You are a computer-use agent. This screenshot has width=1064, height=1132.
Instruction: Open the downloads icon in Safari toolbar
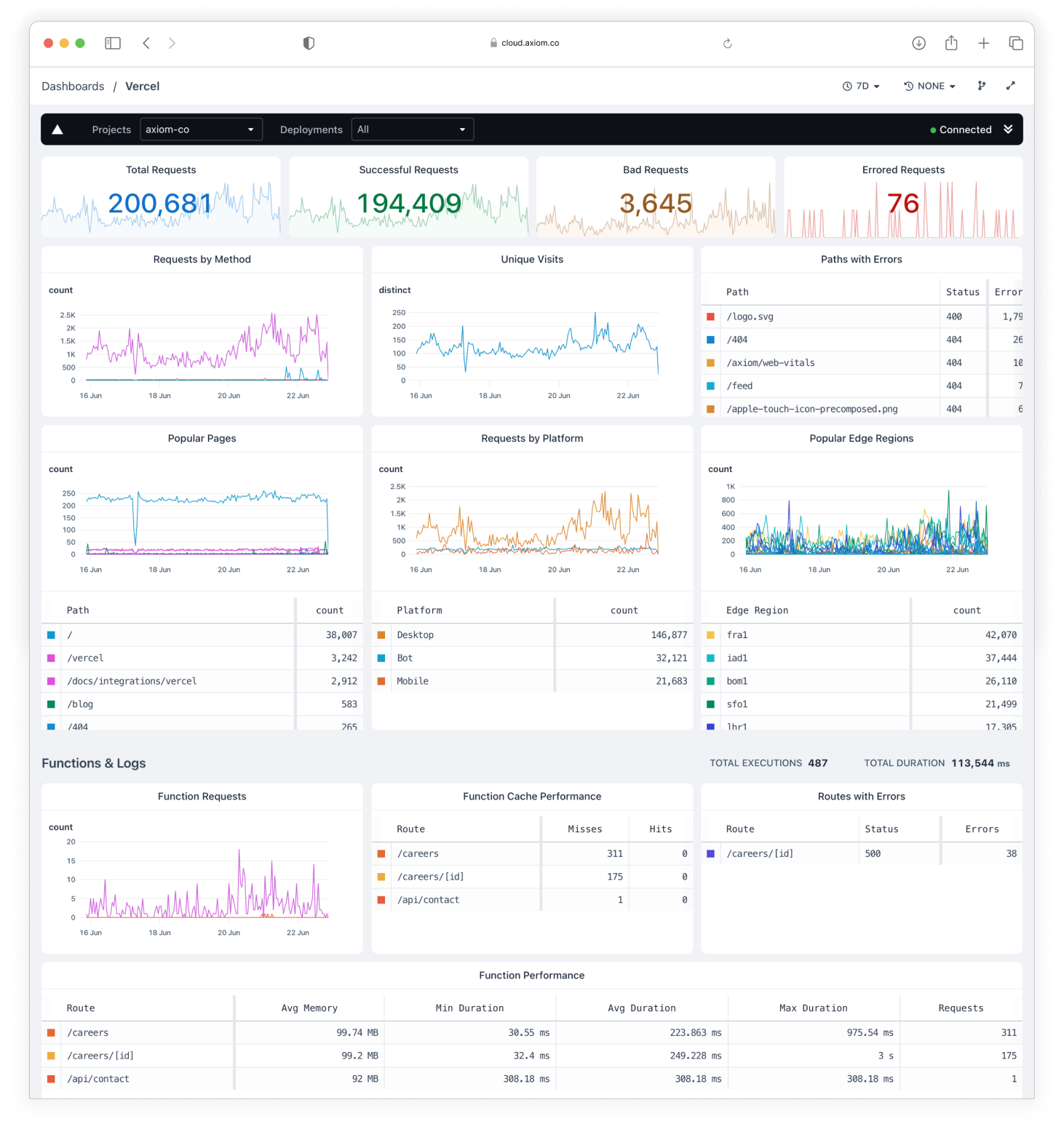click(x=918, y=43)
